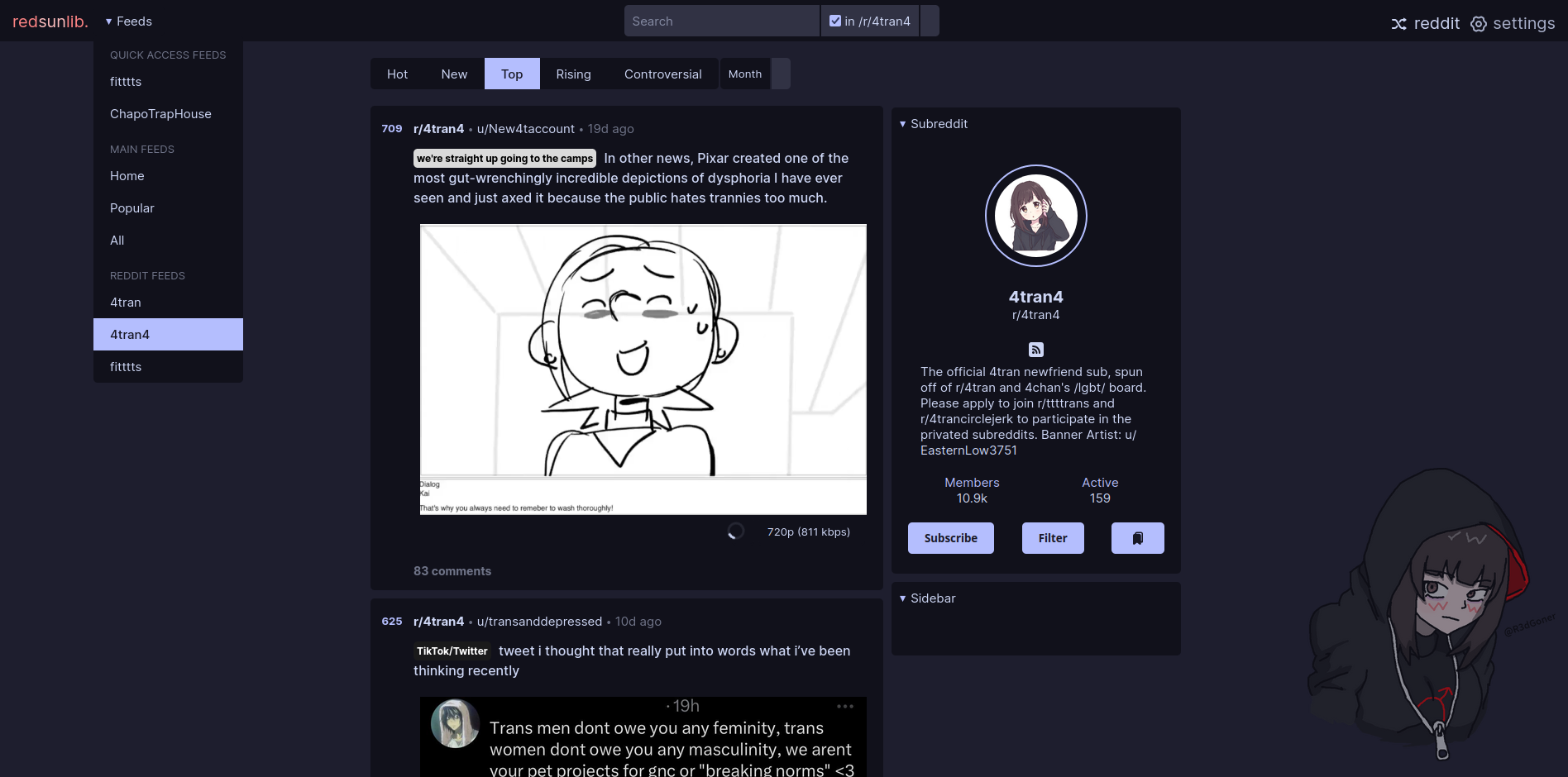1568x777 pixels.
Task: Open the 83 comments link
Action: (452, 571)
